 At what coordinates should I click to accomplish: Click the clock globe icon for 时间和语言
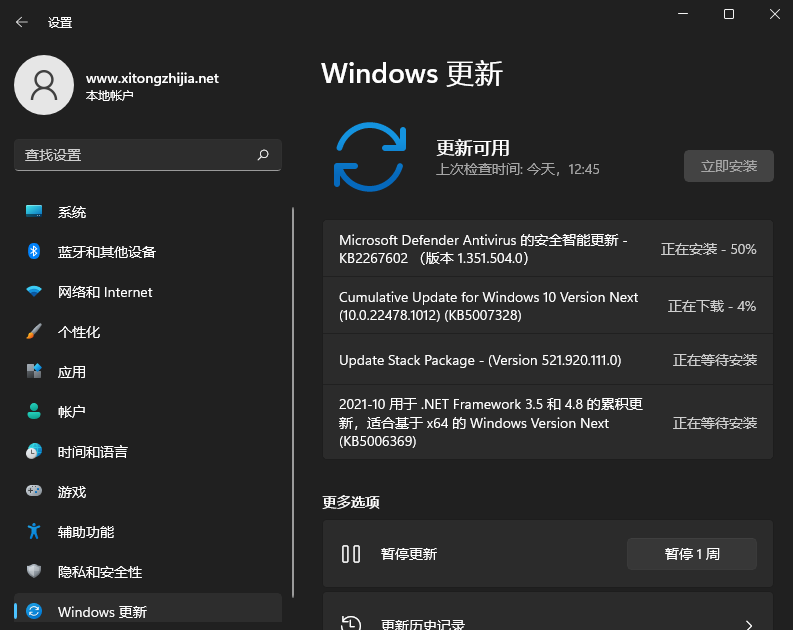coord(34,451)
